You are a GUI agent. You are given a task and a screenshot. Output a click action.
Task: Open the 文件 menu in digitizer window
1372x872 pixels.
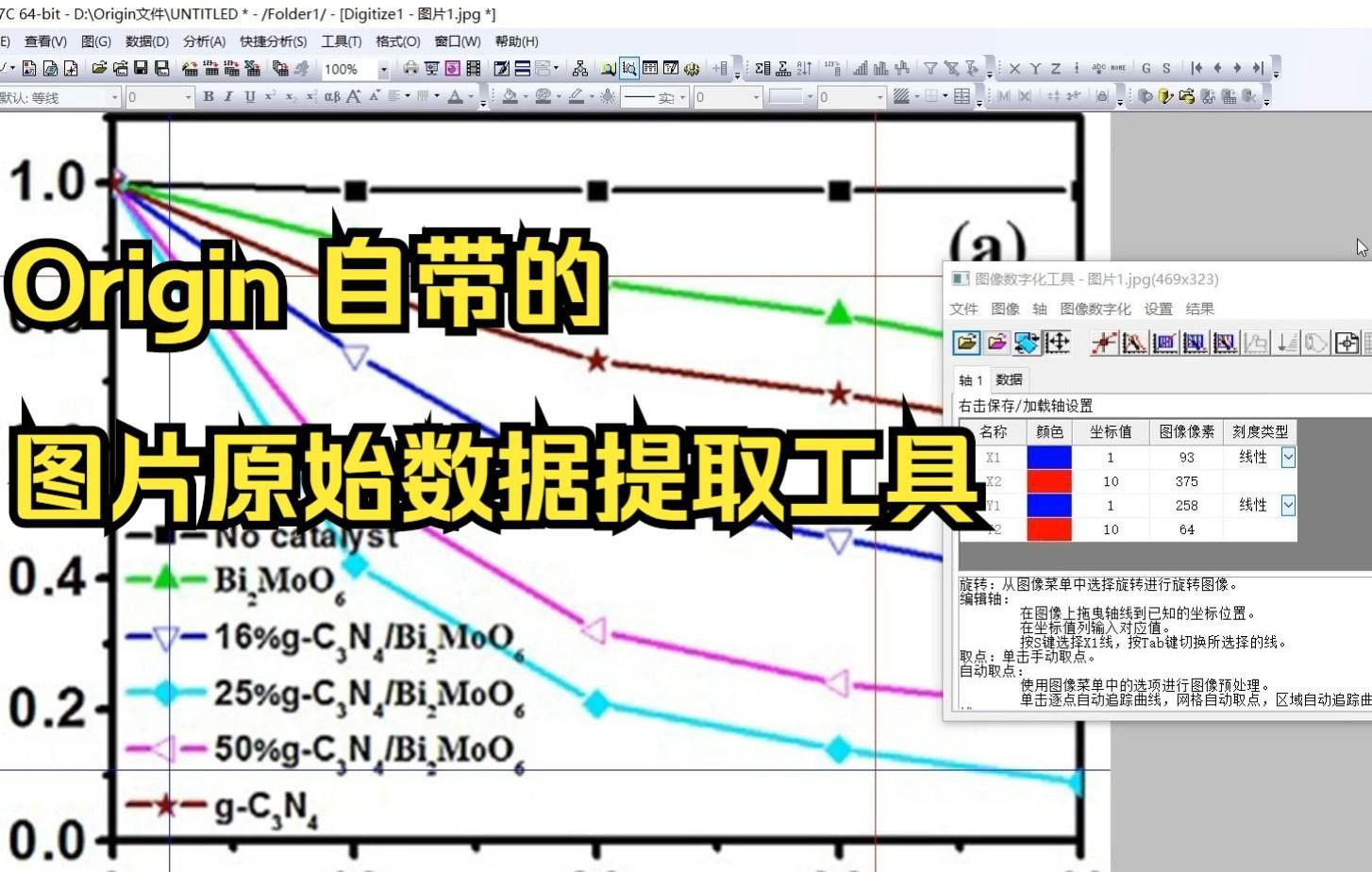point(963,309)
